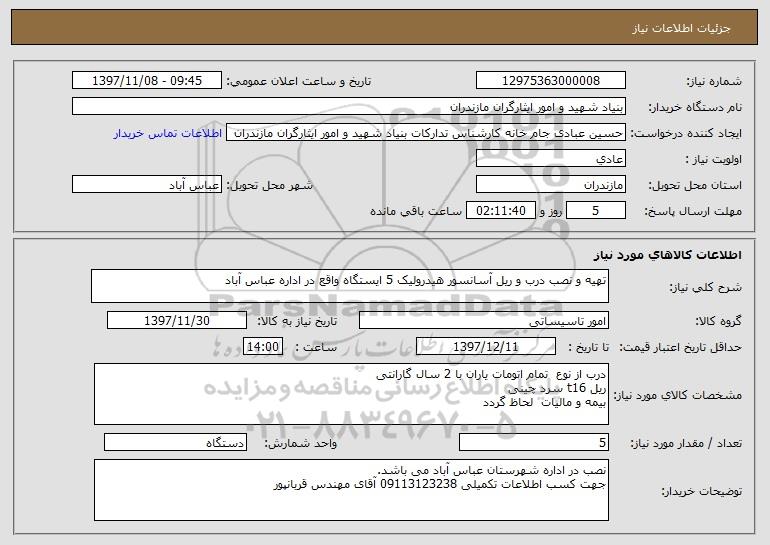Image resolution: width=770 pixels, height=545 pixels.
Task: Click the label حداقل تاریخ اعتبار قیمت
Action: pos(681,348)
